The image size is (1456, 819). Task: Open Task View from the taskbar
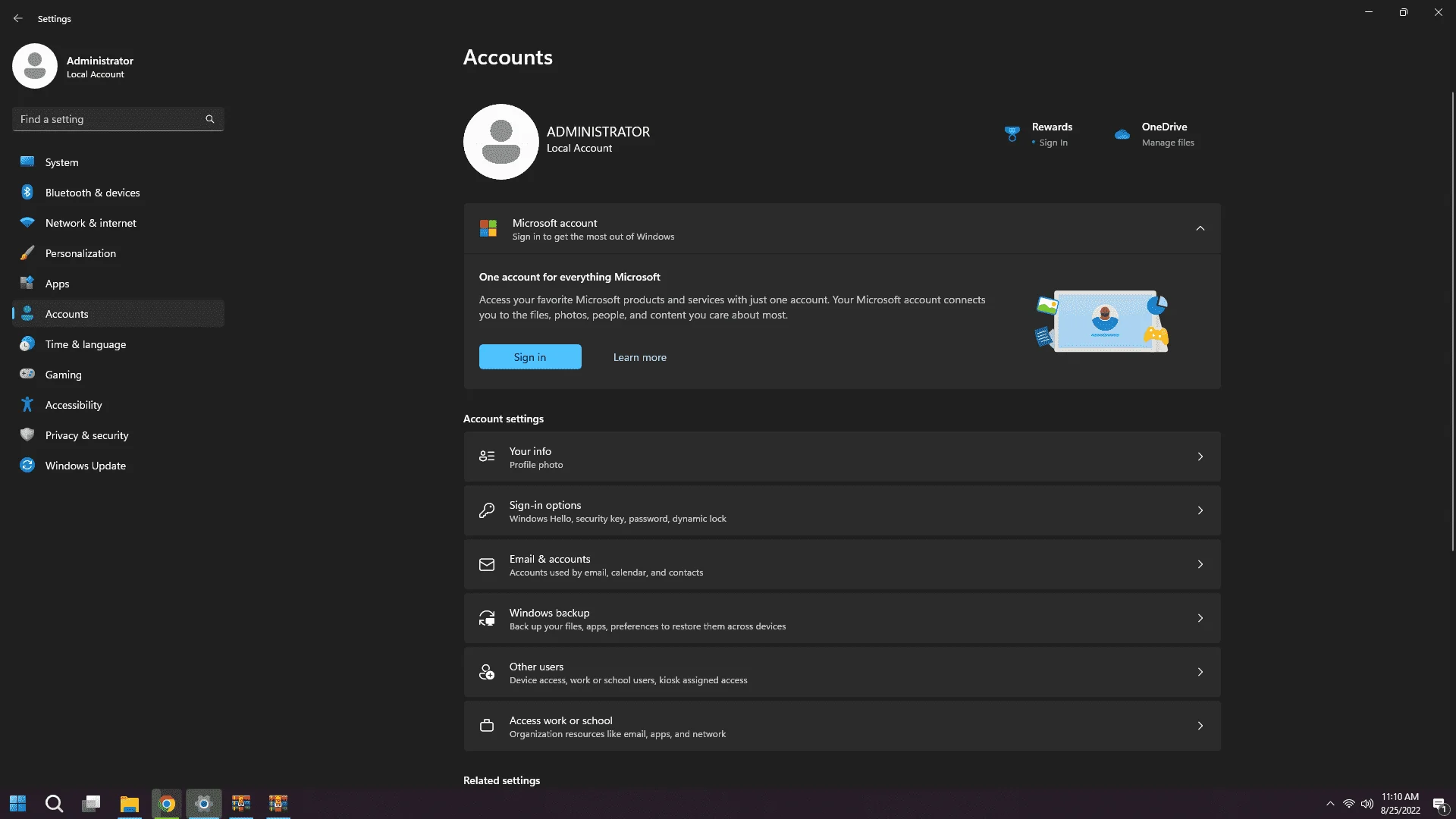click(x=92, y=804)
